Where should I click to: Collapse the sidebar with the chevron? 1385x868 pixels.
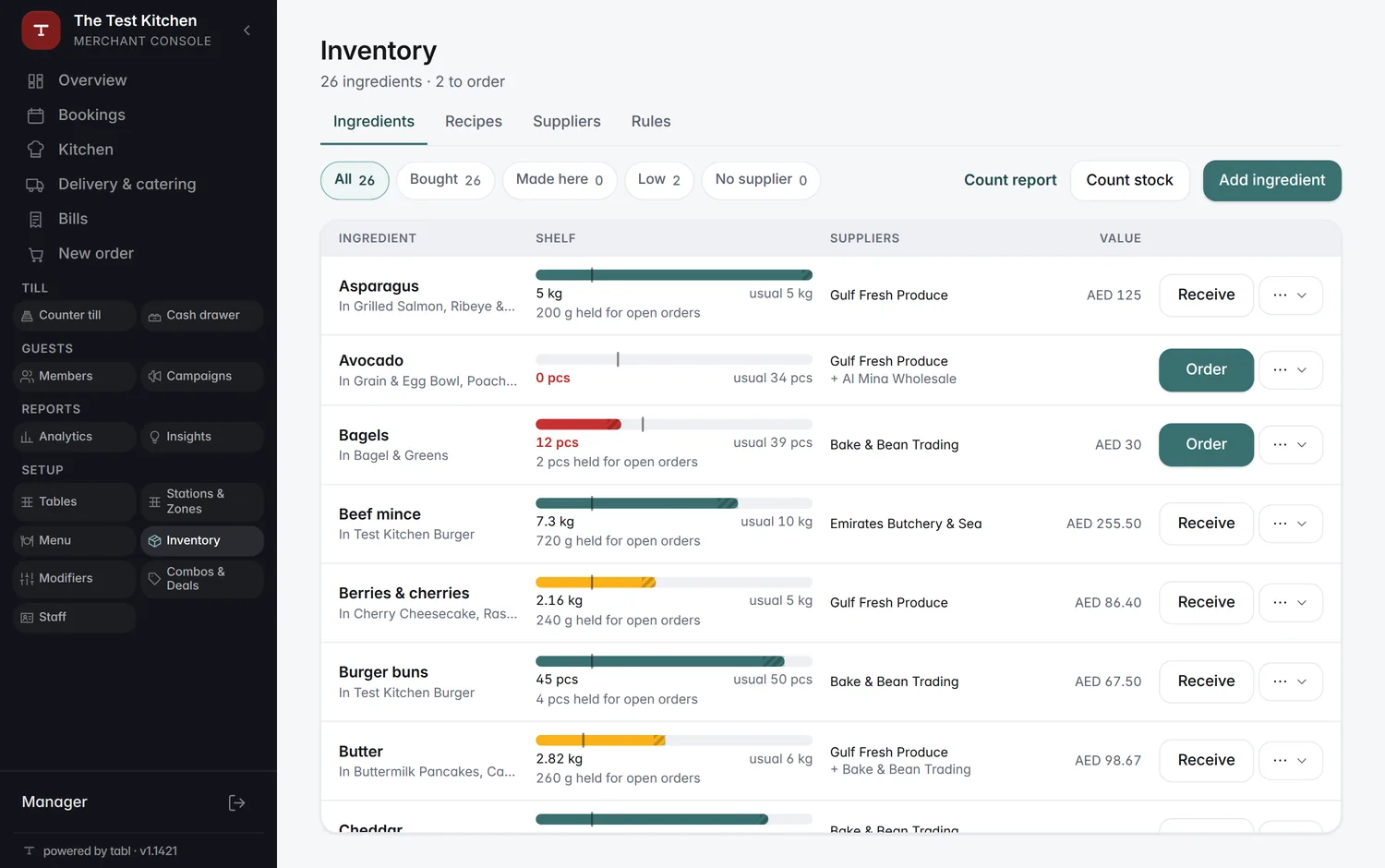[247, 30]
